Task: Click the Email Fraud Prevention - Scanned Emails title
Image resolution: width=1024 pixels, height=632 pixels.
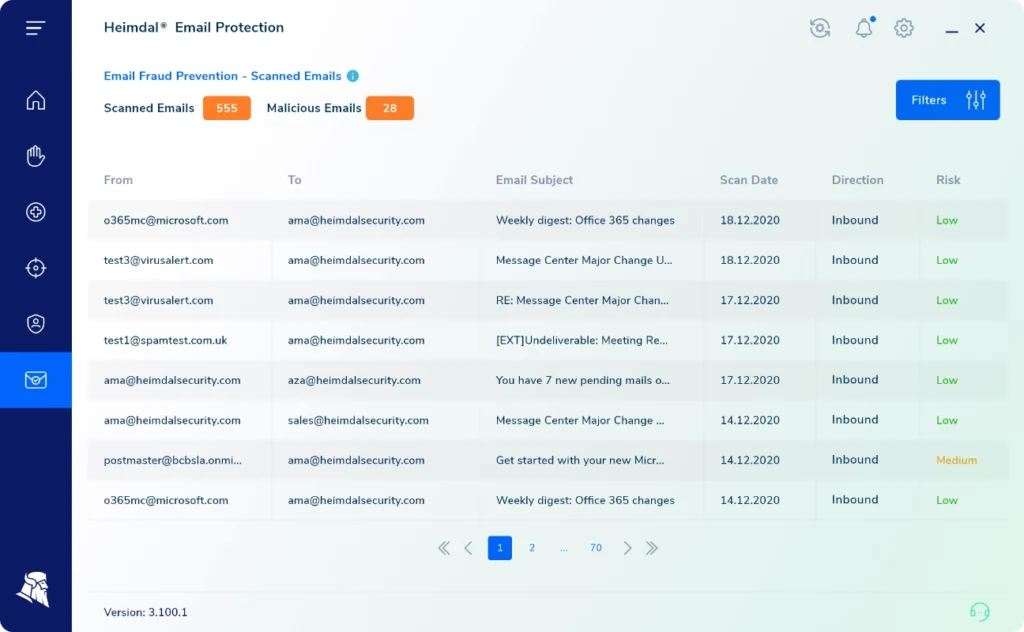Action: (x=222, y=76)
